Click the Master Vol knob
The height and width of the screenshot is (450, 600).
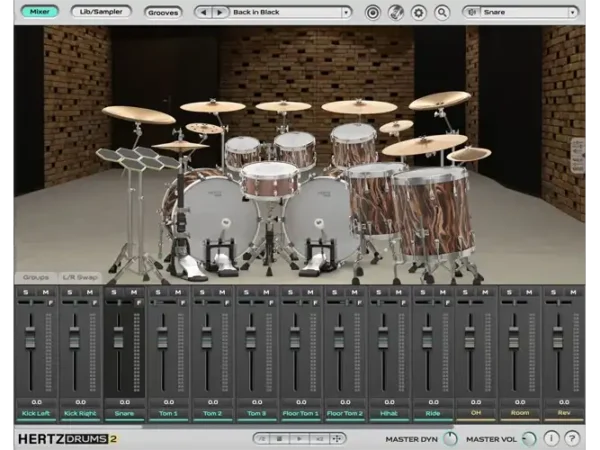pyautogui.click(x=530, y=439)
